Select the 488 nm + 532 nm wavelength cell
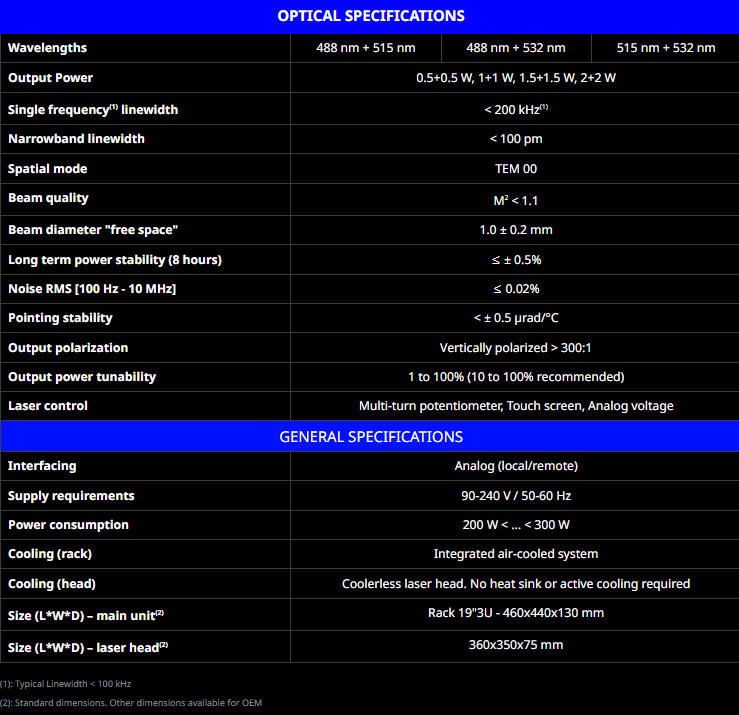Screen dimensions: 739x715 (515, 48)
